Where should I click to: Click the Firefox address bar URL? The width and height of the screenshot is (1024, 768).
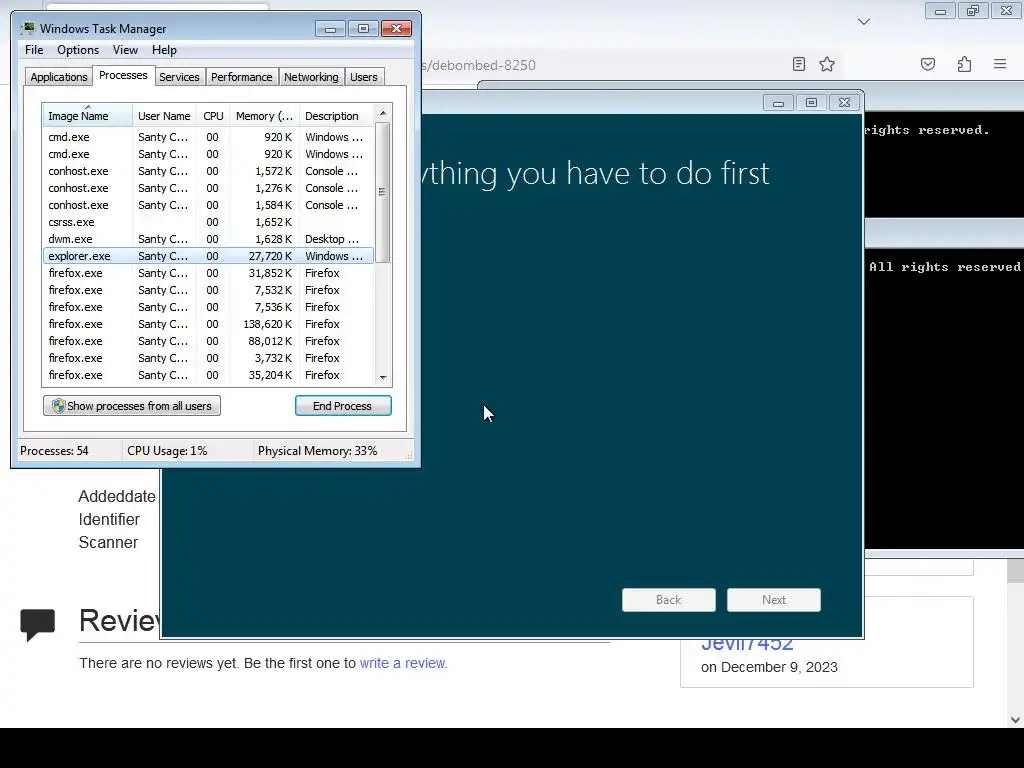[479, 65]
